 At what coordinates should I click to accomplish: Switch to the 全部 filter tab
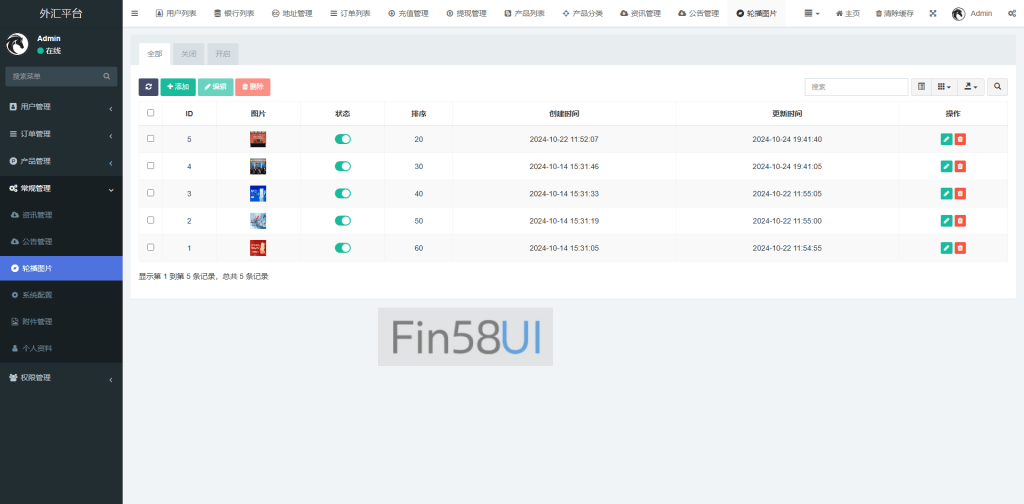pos(155,54)
